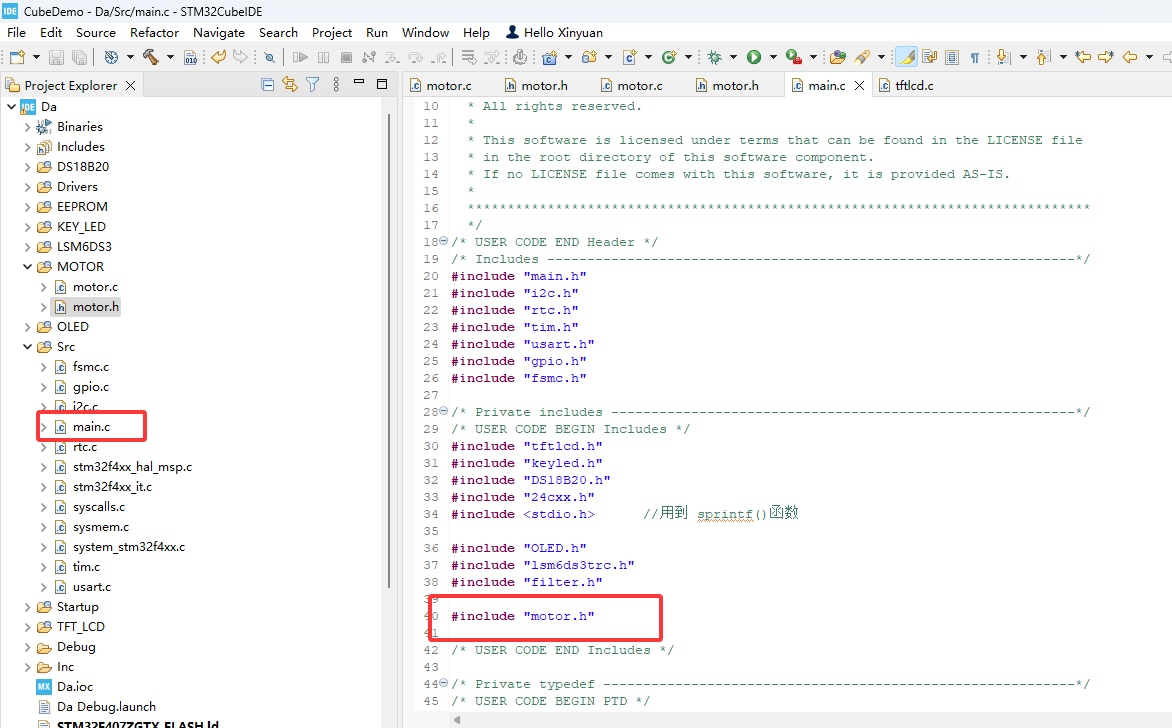Fold the Private typedef block at line 44
This screenshot has height=728, width=1172.
[443, 683]
